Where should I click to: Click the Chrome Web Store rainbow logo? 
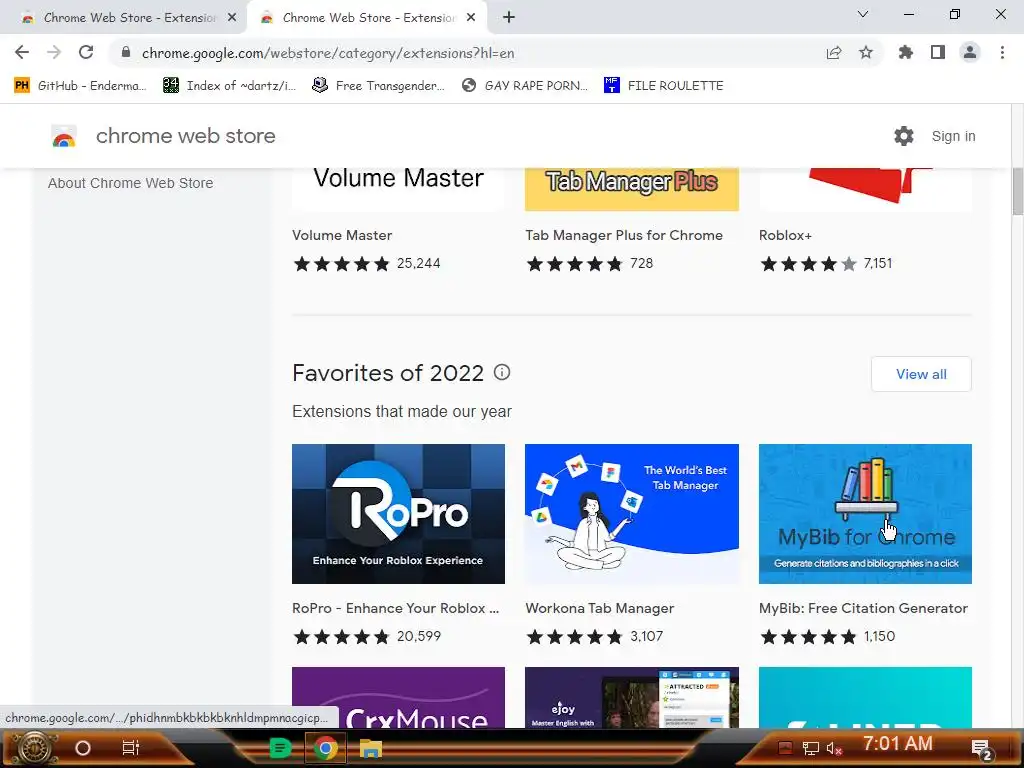tap(64, 136)
